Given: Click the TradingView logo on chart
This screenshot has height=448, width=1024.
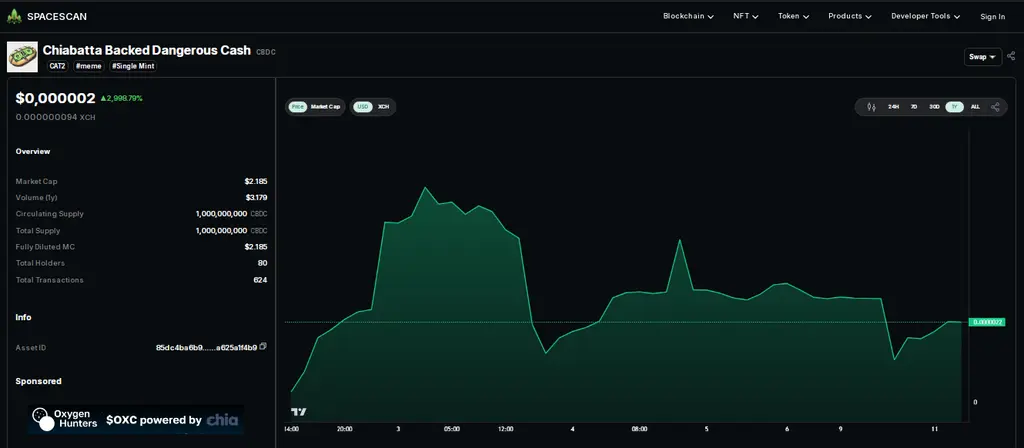Looking at the screenshot, I should coord(298,412).
